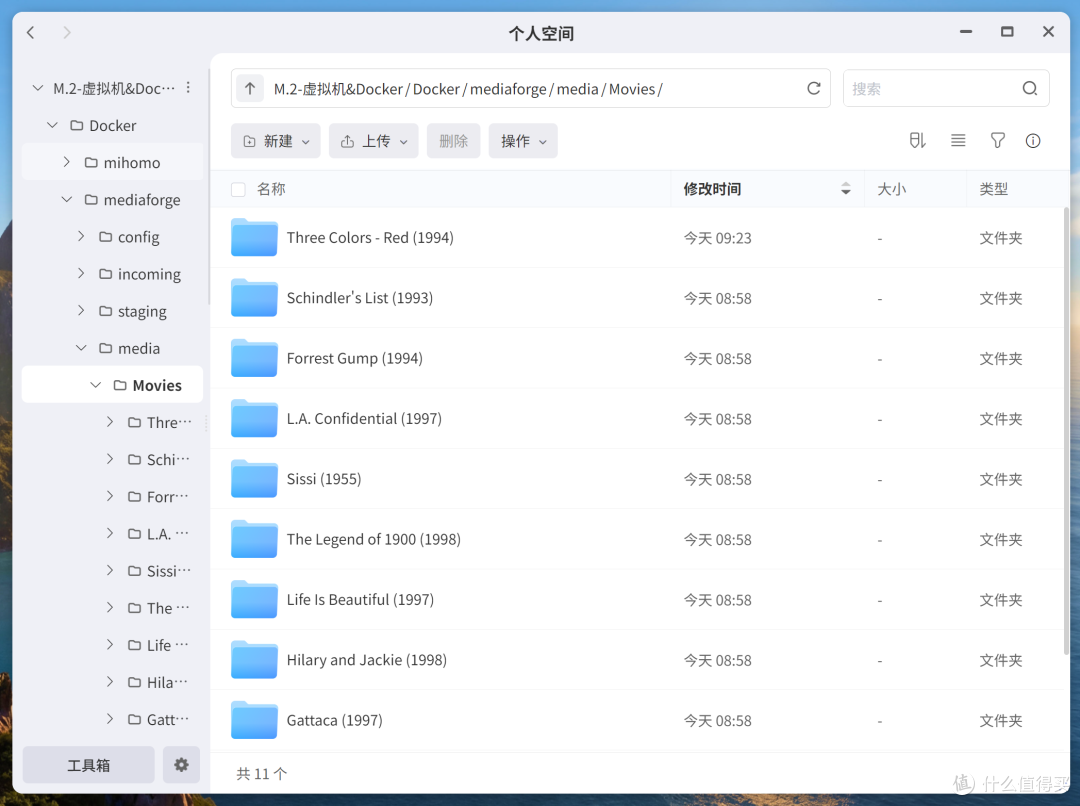Sort by the 类型 column header

[993, 189]
